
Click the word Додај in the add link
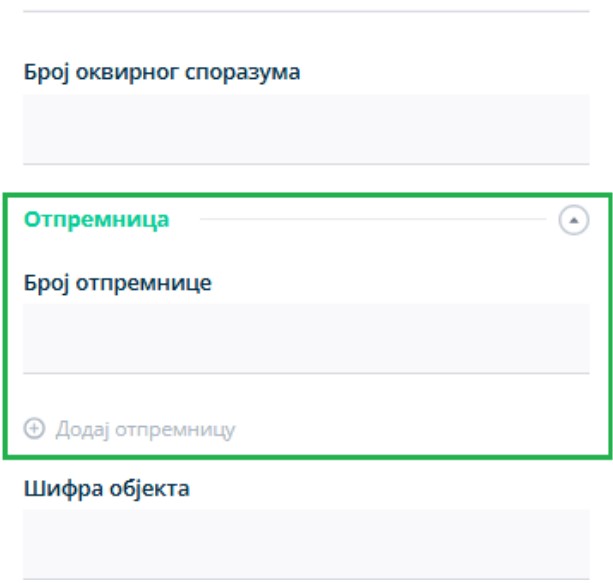click(x=82, y=430)
